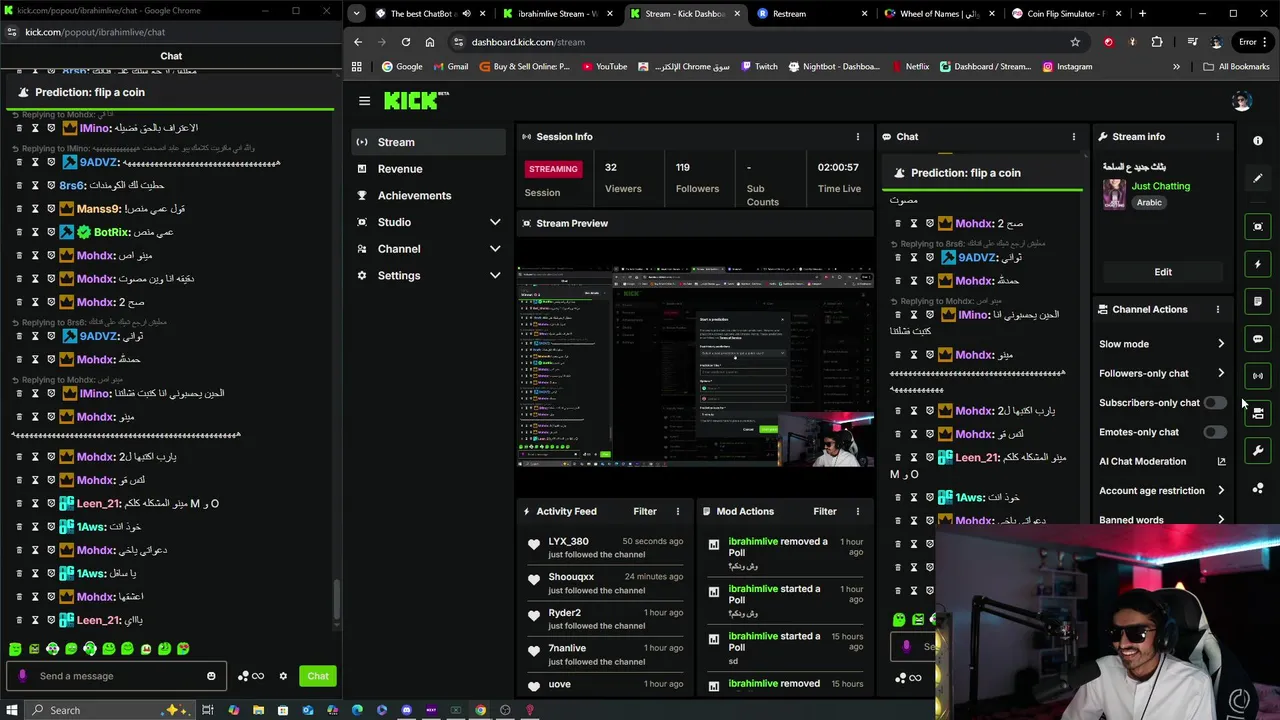Open the info icon in right toolbar
The image size is (1280, 720).
pyautogui.click(x=1258, y=141)
